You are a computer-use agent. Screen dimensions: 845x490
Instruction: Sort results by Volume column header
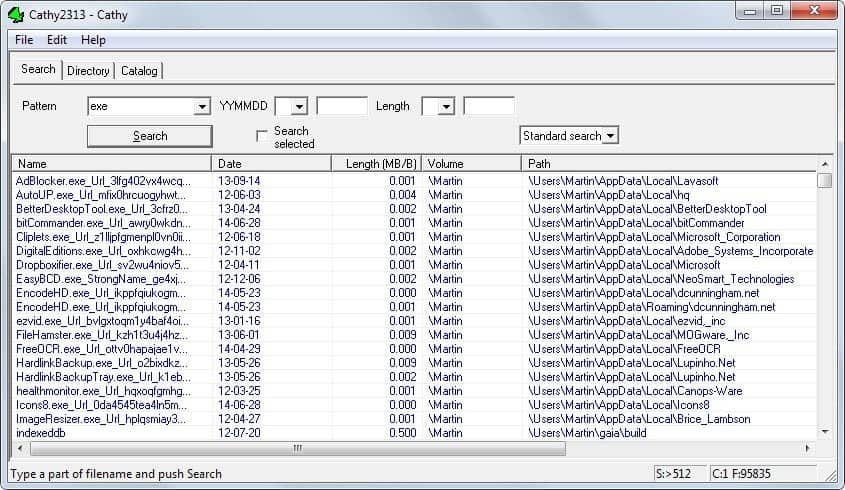pos(472,164)
